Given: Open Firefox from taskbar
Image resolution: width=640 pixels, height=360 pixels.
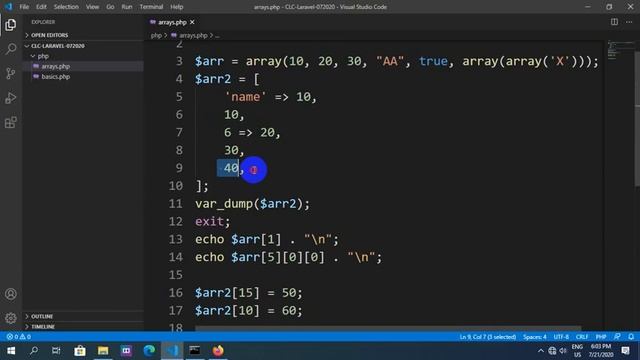Looking at the screenshot, I should pos(218,351).
